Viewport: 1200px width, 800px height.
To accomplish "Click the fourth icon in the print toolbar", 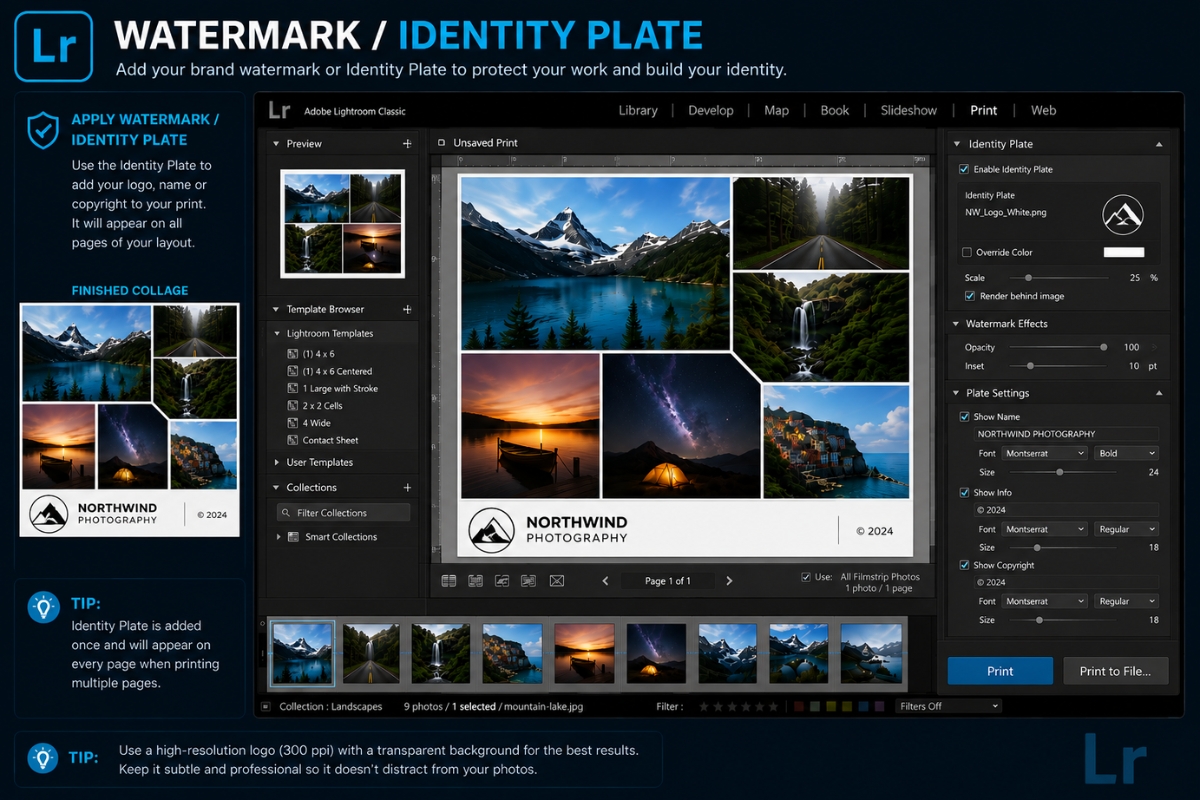I will tap(529, 581).
